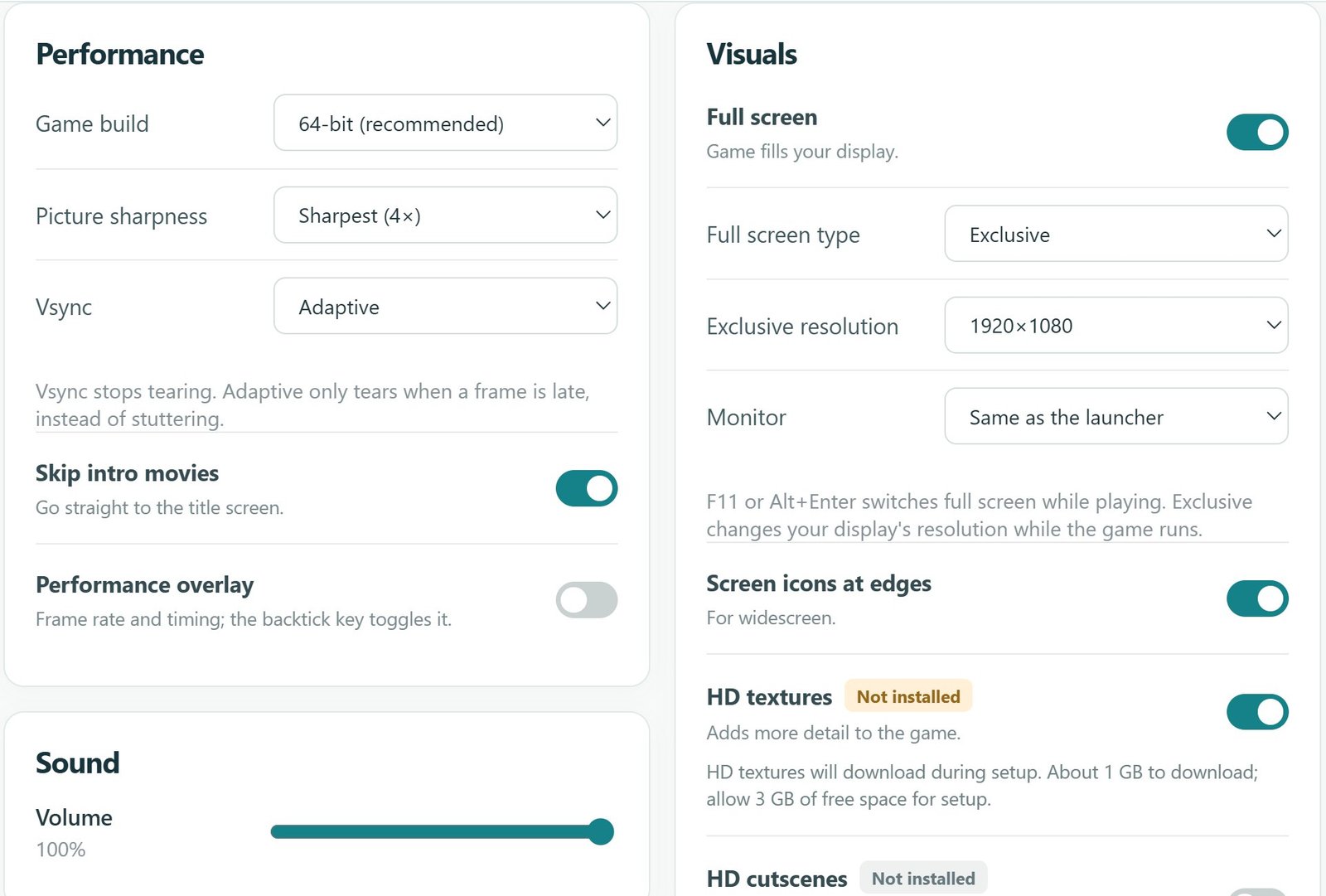
Task: Click the Visuals section heading
Action: 752,55
